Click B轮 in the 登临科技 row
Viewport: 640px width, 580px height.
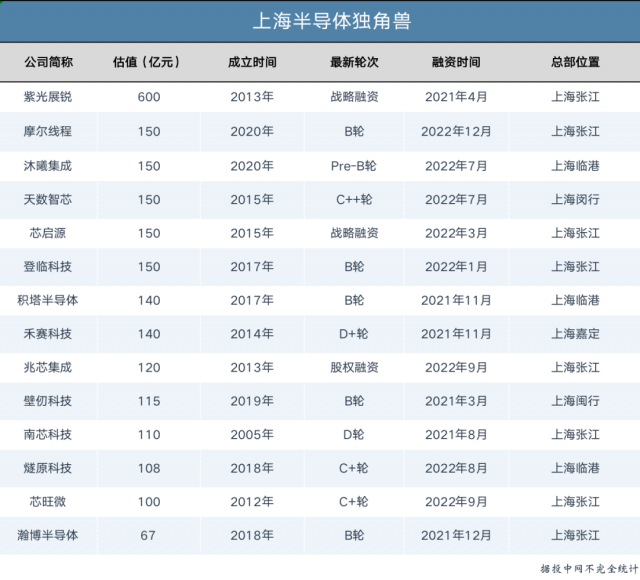(x=354, y=267)
